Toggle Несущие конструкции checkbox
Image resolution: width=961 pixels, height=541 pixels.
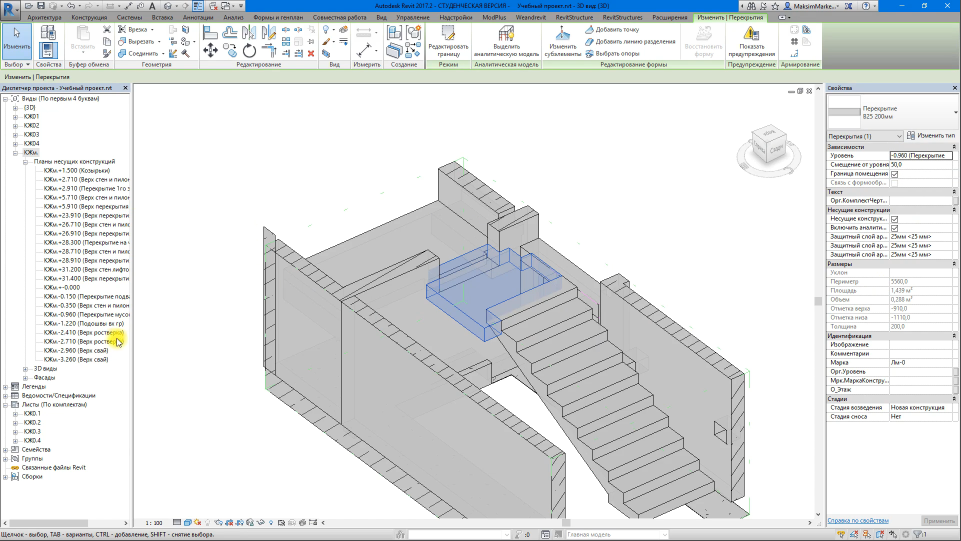point(894,219)
